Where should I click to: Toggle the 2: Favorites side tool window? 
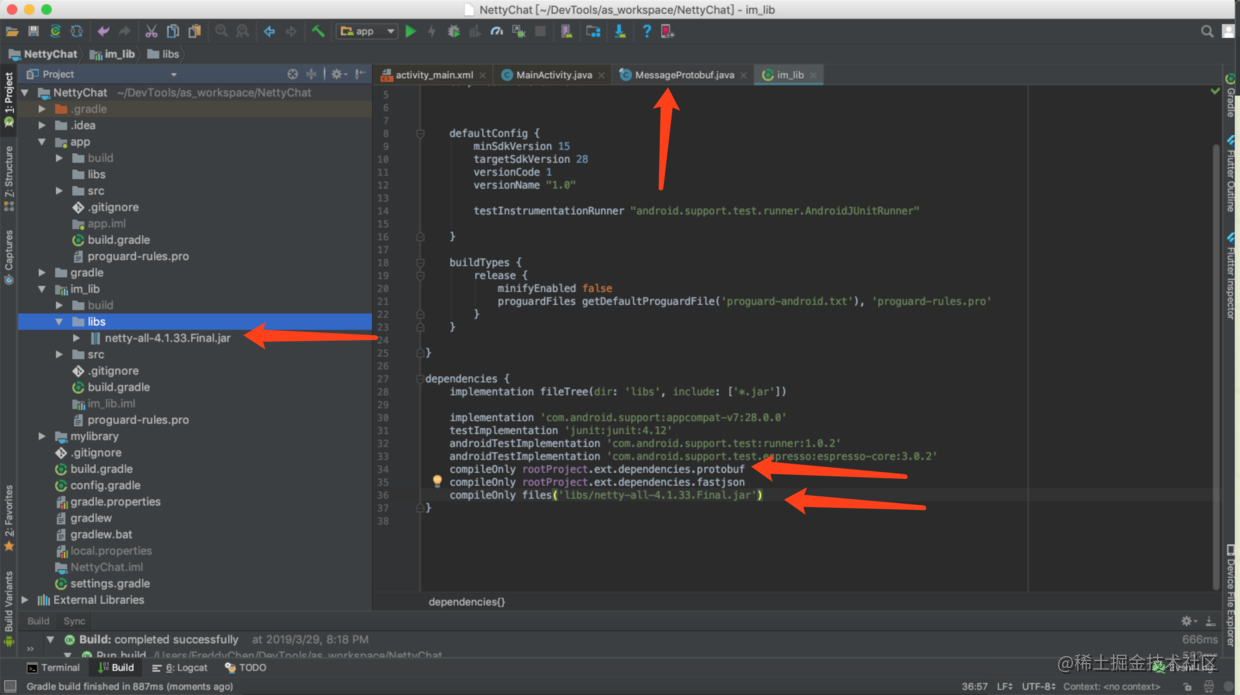[x=9, y=518]
